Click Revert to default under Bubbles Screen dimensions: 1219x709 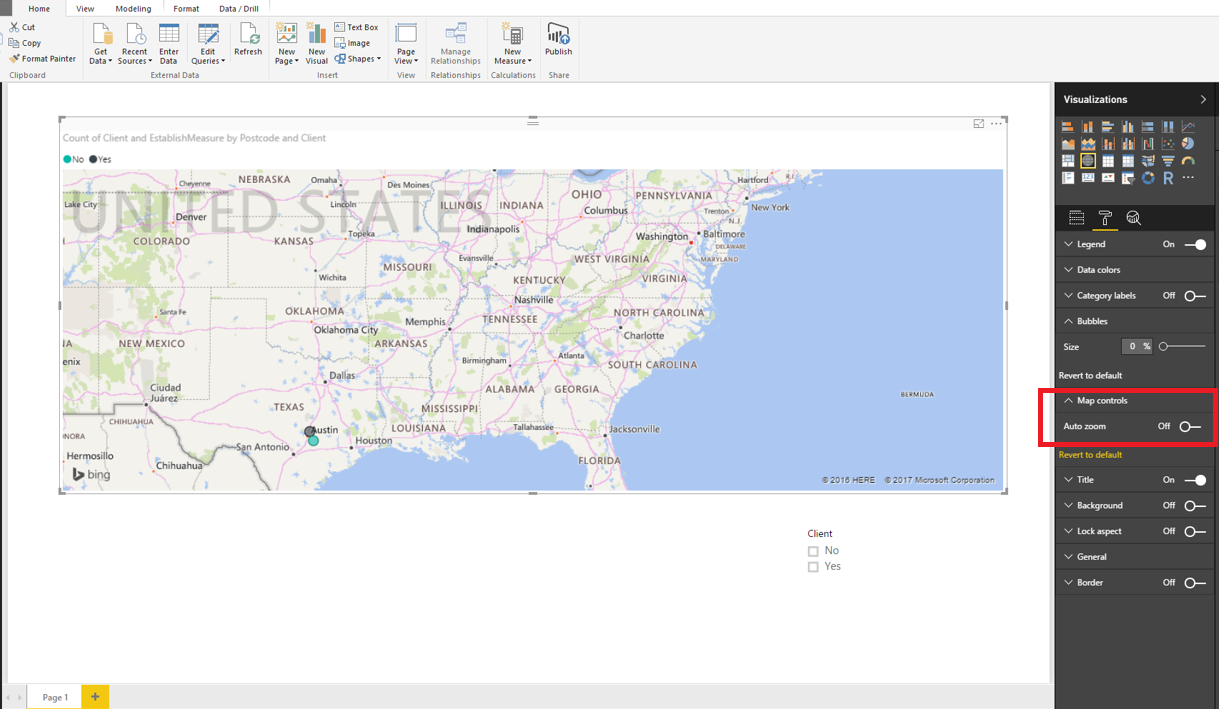[x=1090, y=376]
